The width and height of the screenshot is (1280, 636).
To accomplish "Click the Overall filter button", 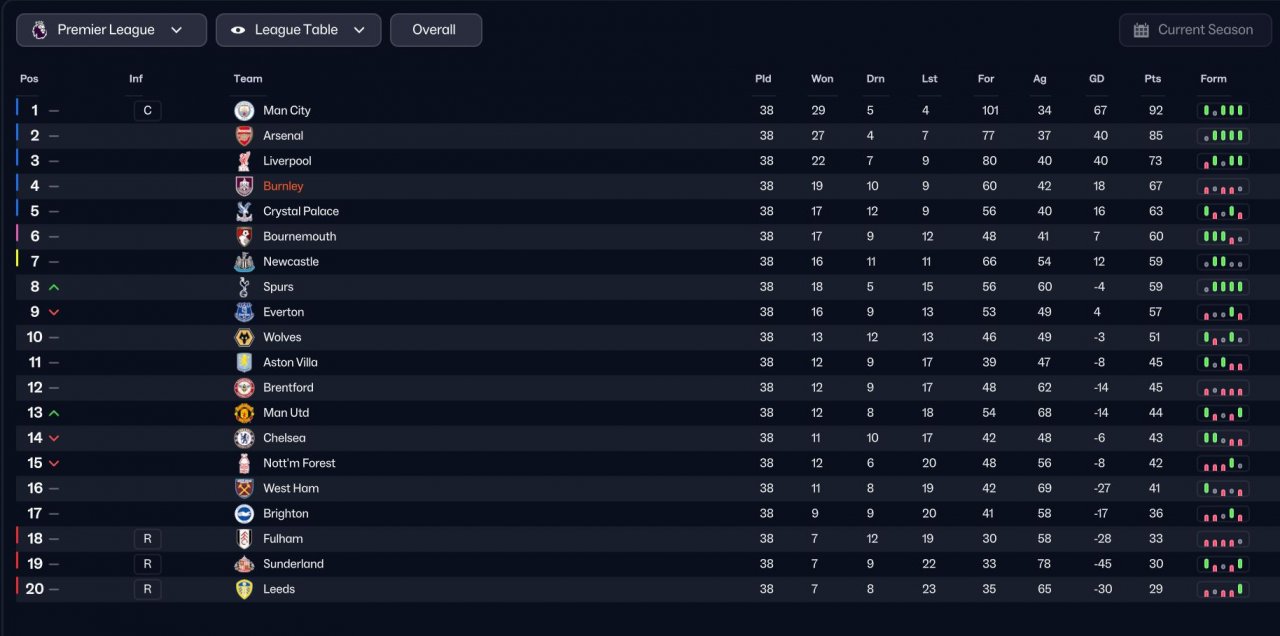I will pyautogui.click(x=435, y=30).
